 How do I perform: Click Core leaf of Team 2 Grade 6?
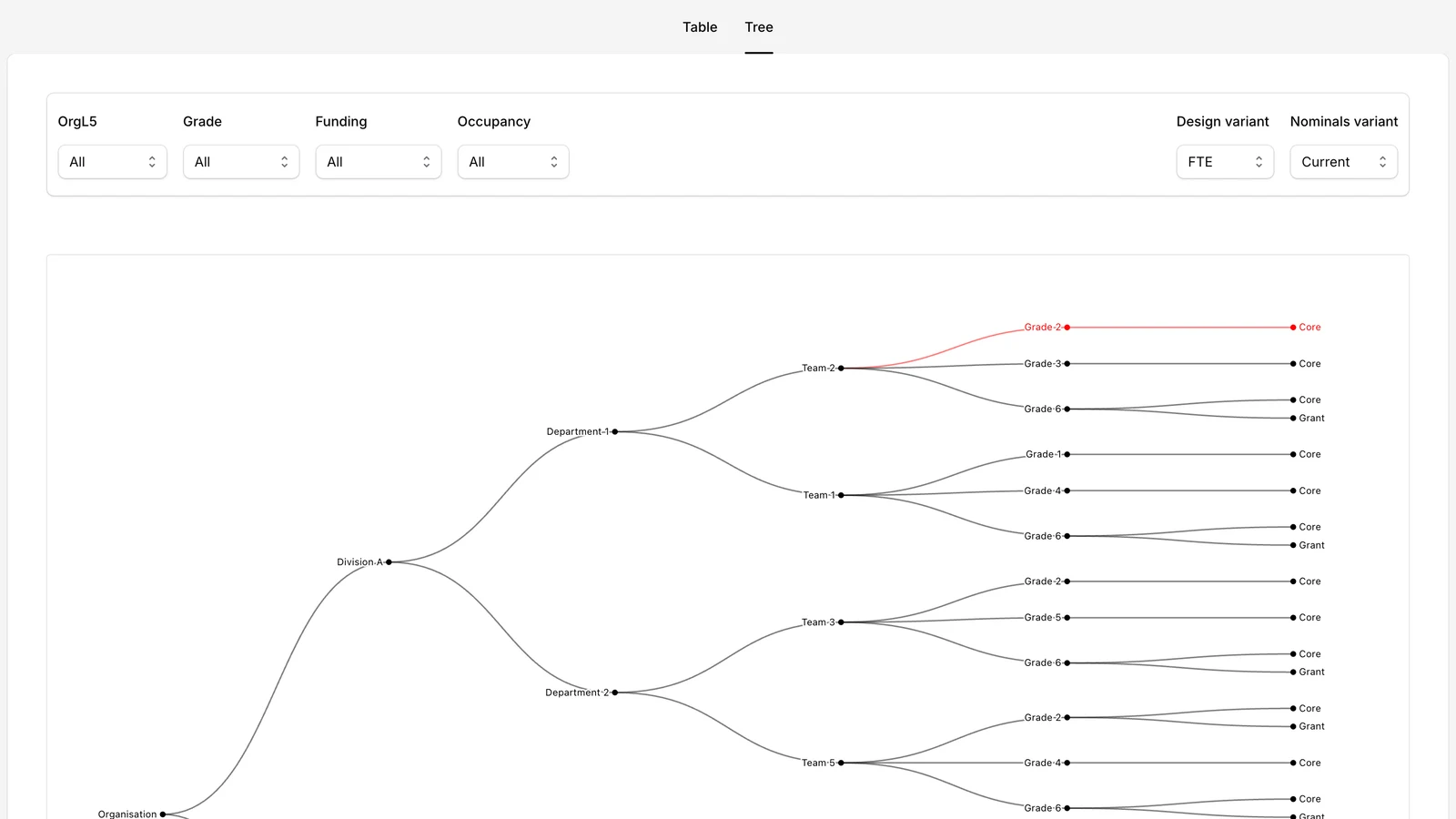1293,399
